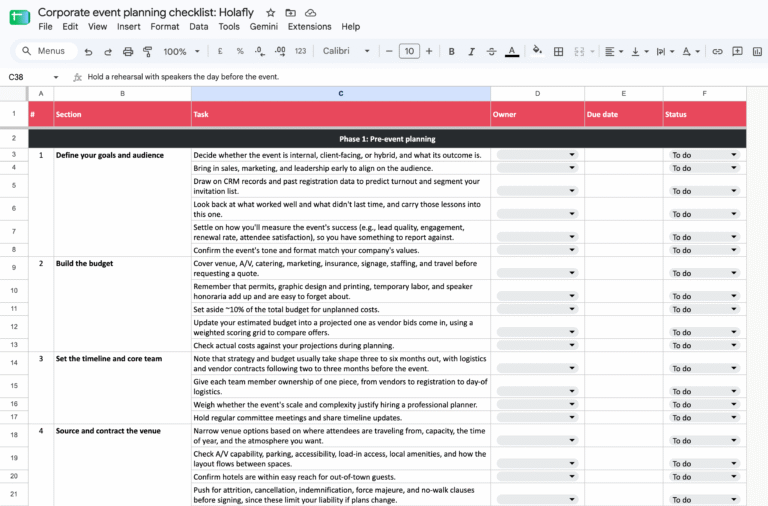Format as percent
This screenshot has height=506, width=768.
click(240, 51)
